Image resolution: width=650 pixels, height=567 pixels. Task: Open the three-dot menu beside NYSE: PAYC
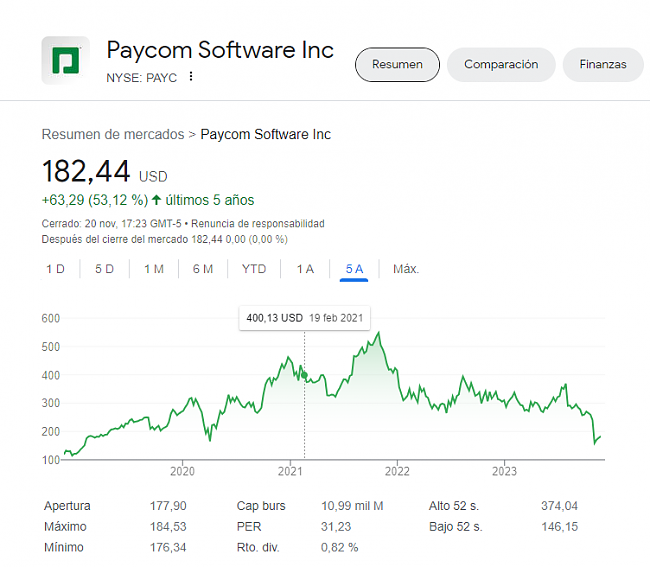[191, 76]
